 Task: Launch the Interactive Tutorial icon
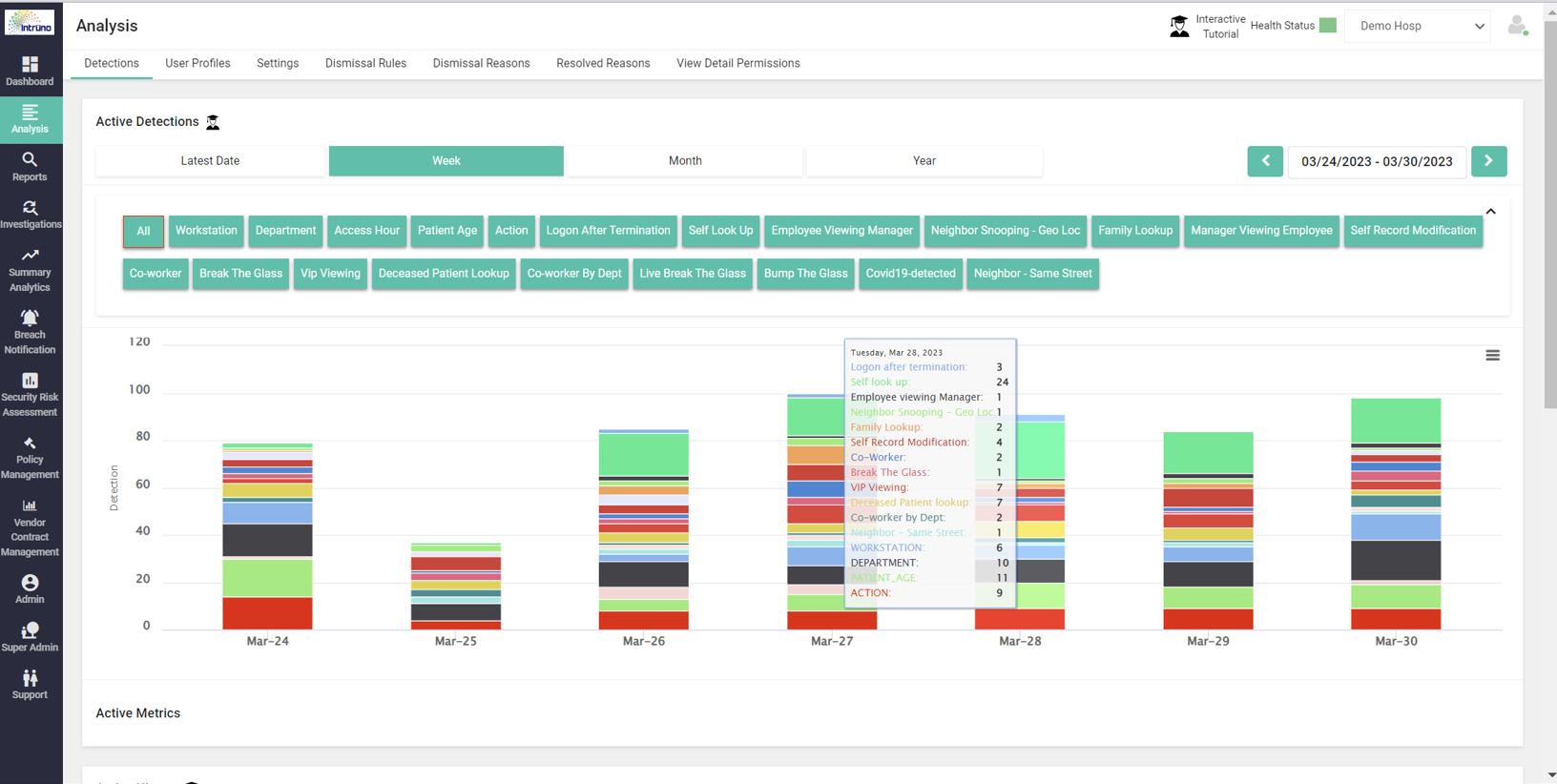(x=1179, y=26)
